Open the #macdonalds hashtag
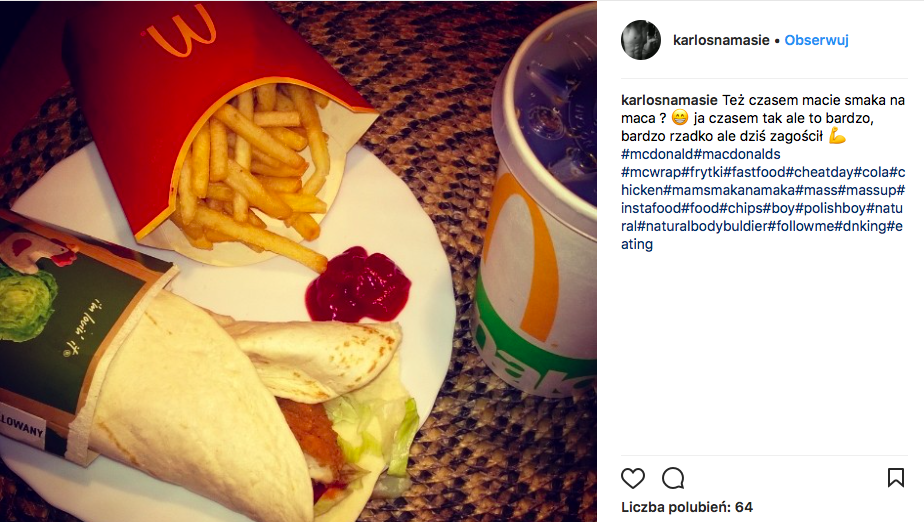This screenshot has height=522, width=924. (737, 154)
